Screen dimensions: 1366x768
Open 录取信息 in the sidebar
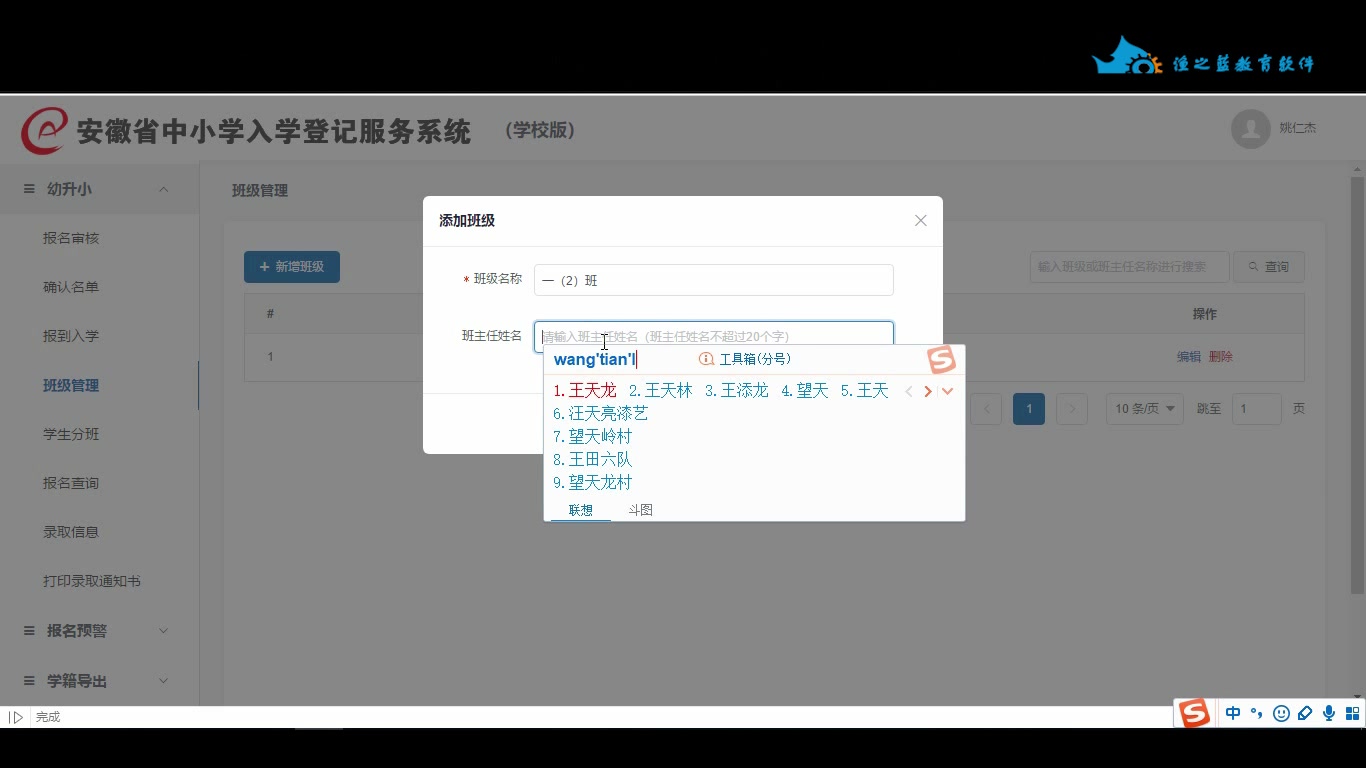coord(71,532)
